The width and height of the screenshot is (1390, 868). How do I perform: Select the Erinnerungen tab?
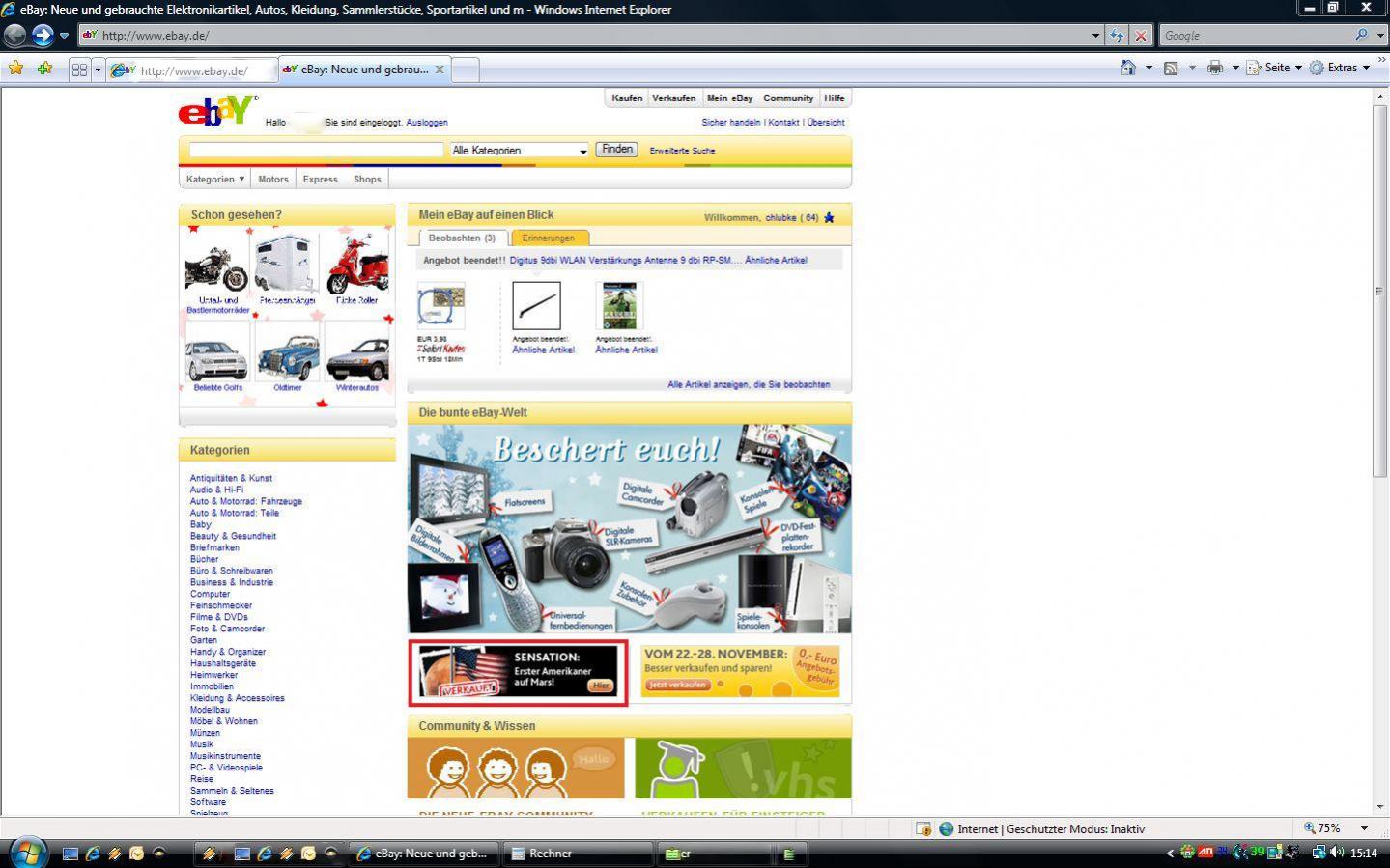point(549,238)
